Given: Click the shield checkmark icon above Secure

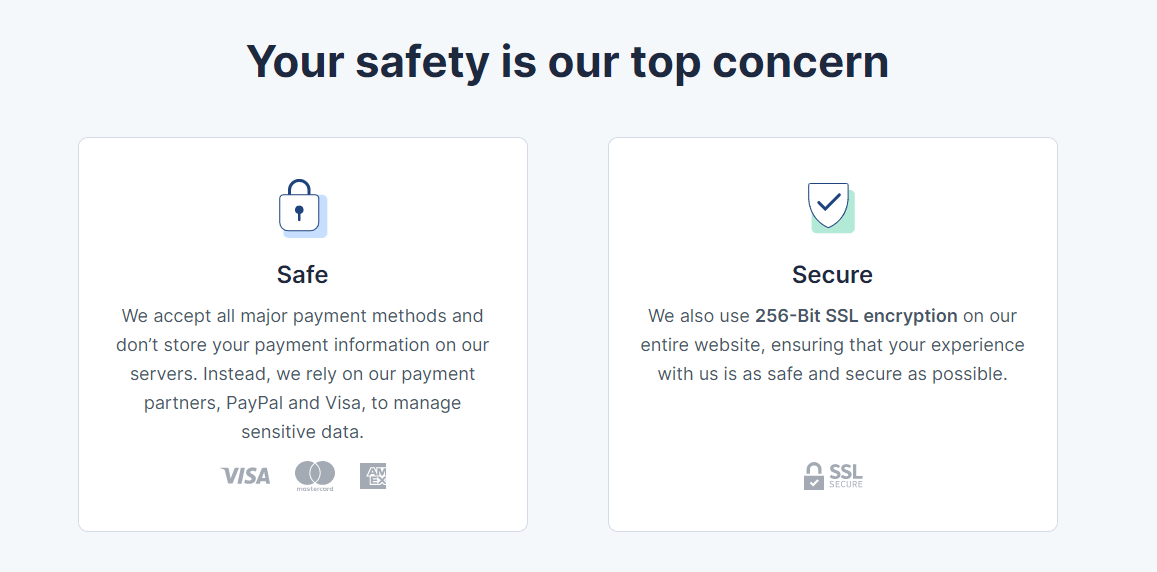Looking at the screenshot, I should tap(832, 207).
